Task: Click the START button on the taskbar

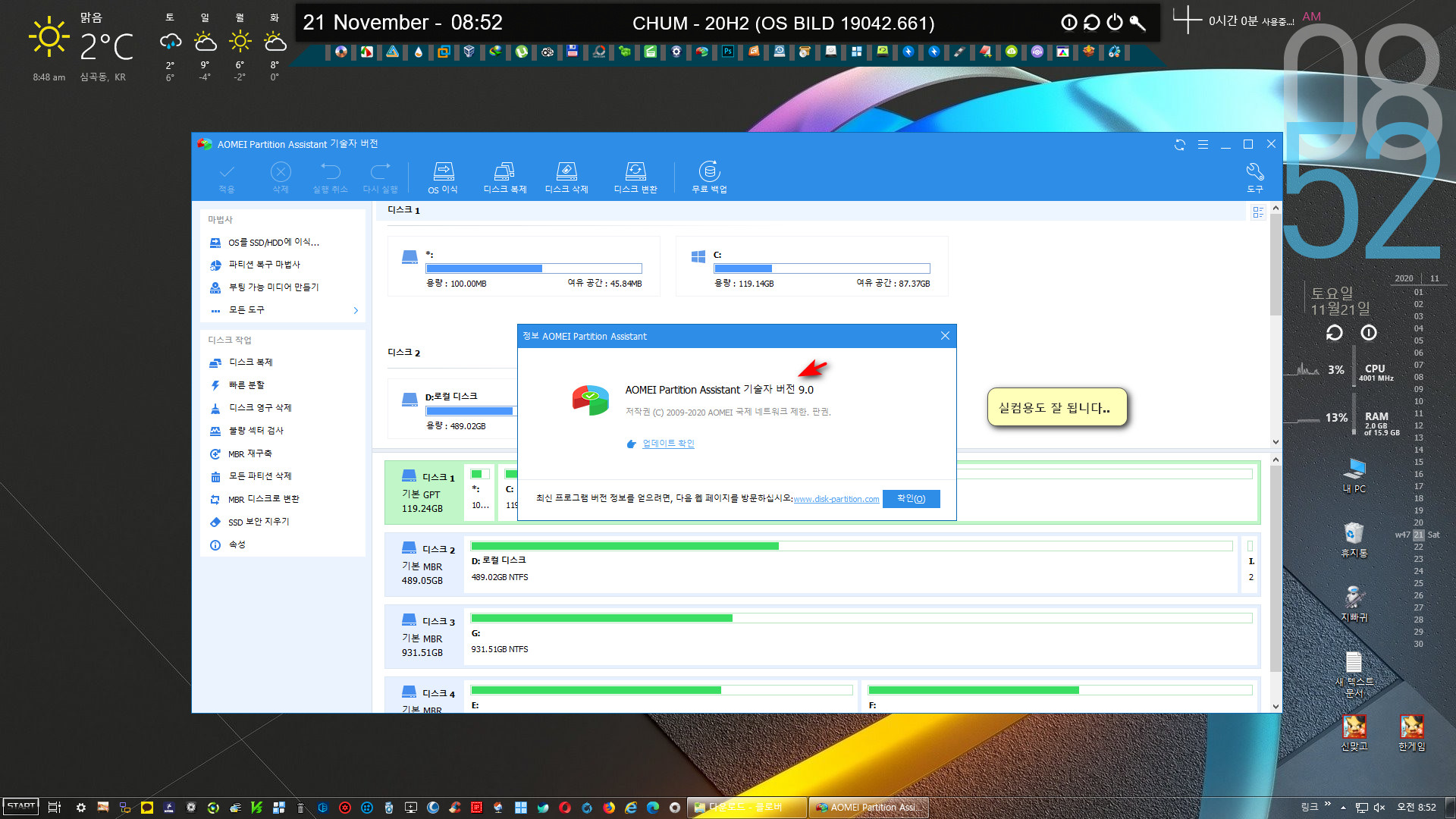Action: pos(21,807)
